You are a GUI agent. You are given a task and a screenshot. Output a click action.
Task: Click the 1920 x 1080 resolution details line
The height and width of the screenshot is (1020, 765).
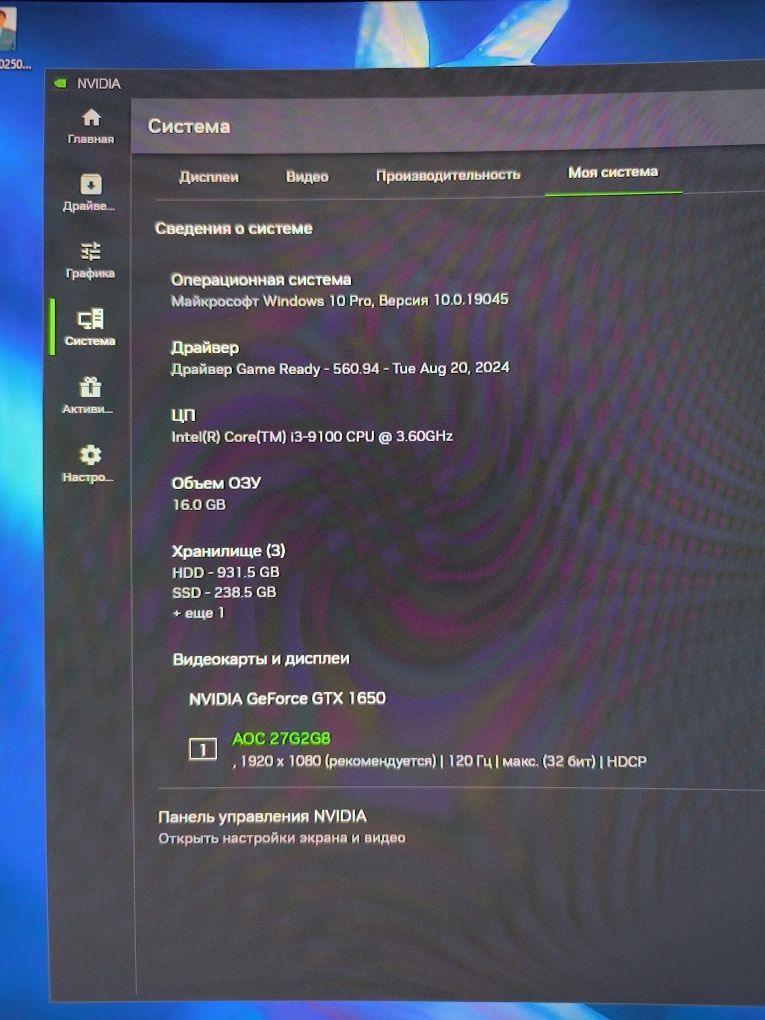440,761
